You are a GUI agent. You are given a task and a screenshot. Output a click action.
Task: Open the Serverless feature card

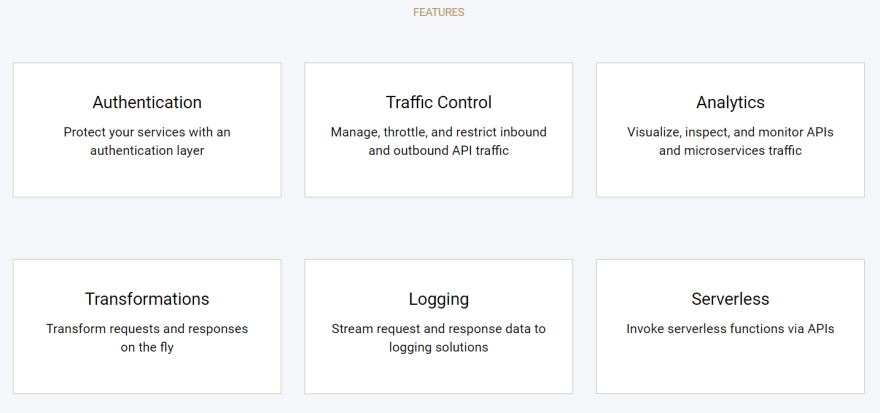tap(730, 326)
